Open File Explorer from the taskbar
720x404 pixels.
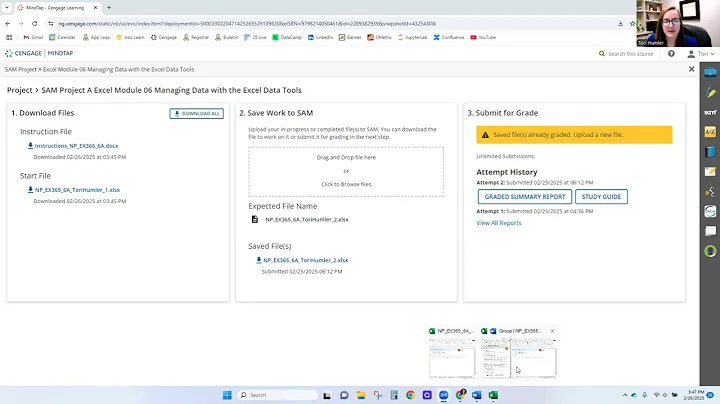361,395
